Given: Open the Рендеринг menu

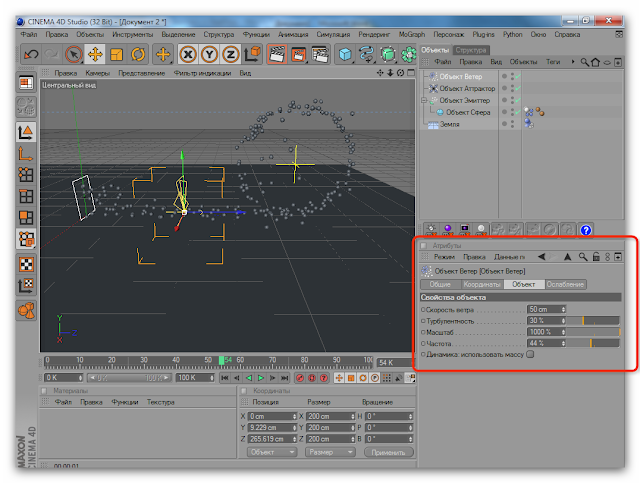Looking at the screenshot, I should [x=374, y=34].
